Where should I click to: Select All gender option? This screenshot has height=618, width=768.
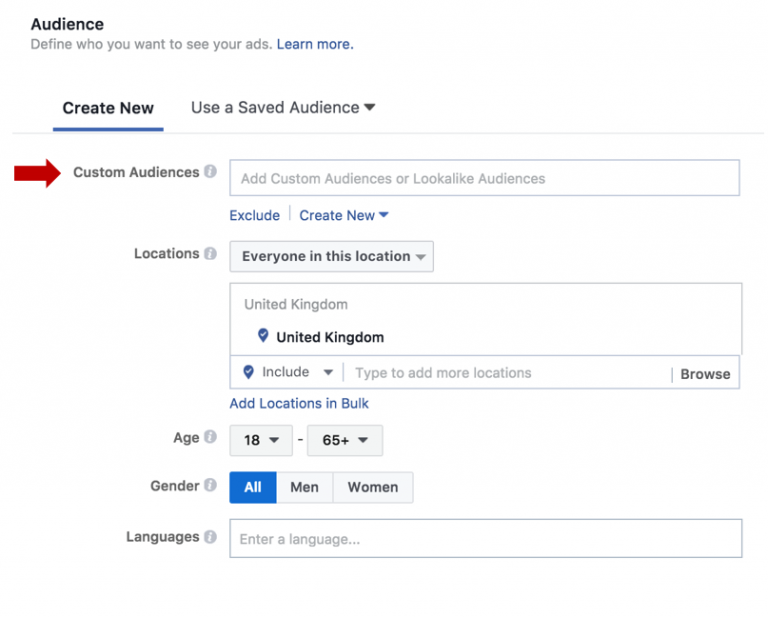(x=253, y=487)
